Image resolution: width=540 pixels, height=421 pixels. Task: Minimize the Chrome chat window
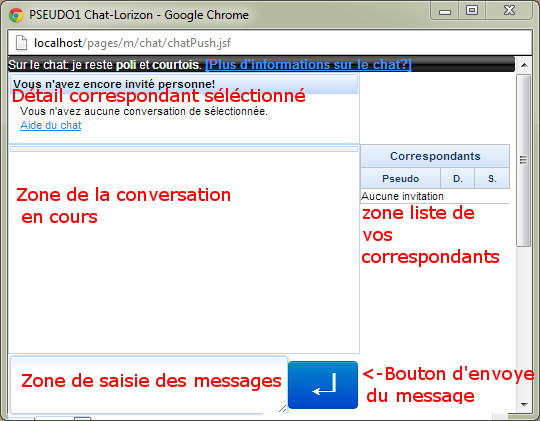click(445, 11)
